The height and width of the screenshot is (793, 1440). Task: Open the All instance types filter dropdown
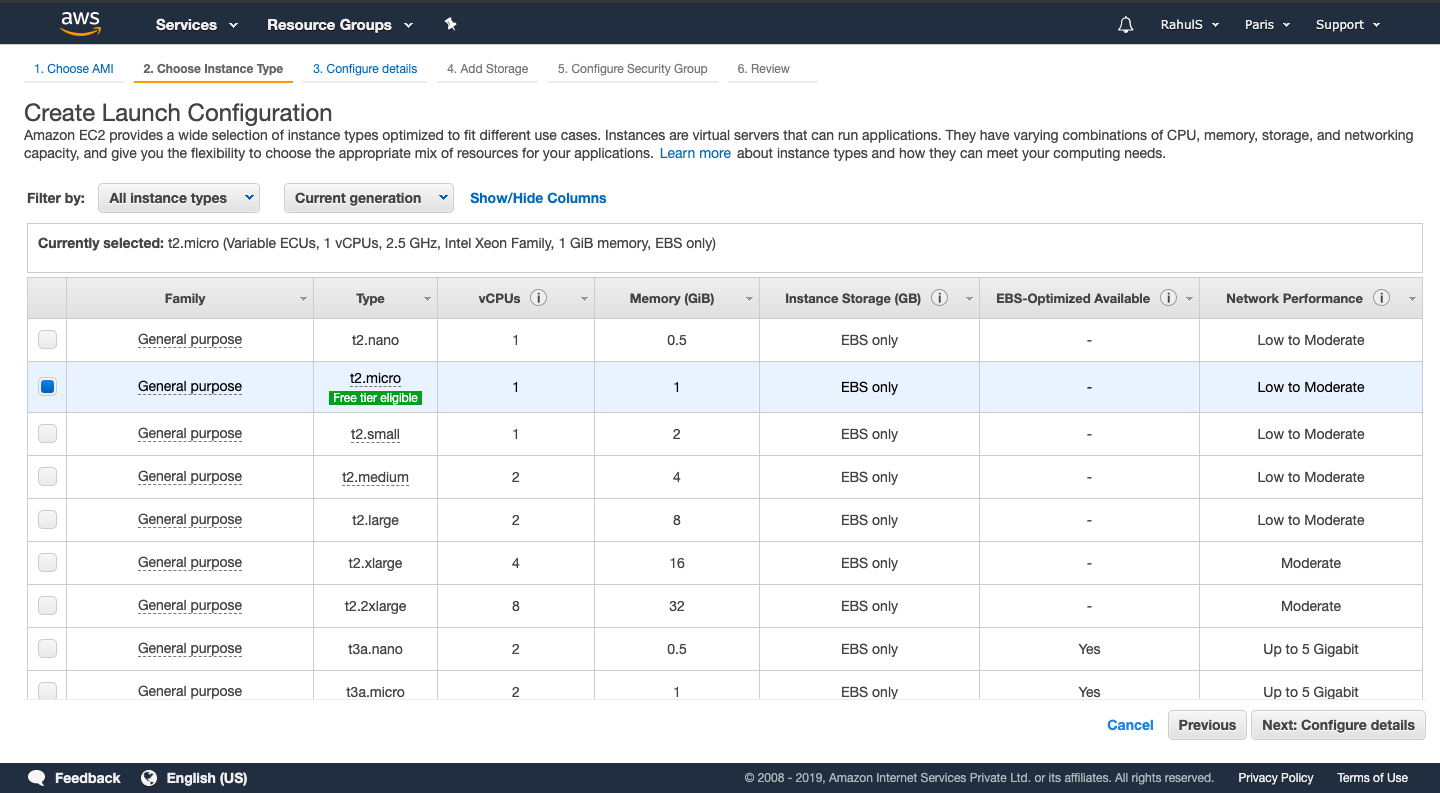click(x=178, y=198)
